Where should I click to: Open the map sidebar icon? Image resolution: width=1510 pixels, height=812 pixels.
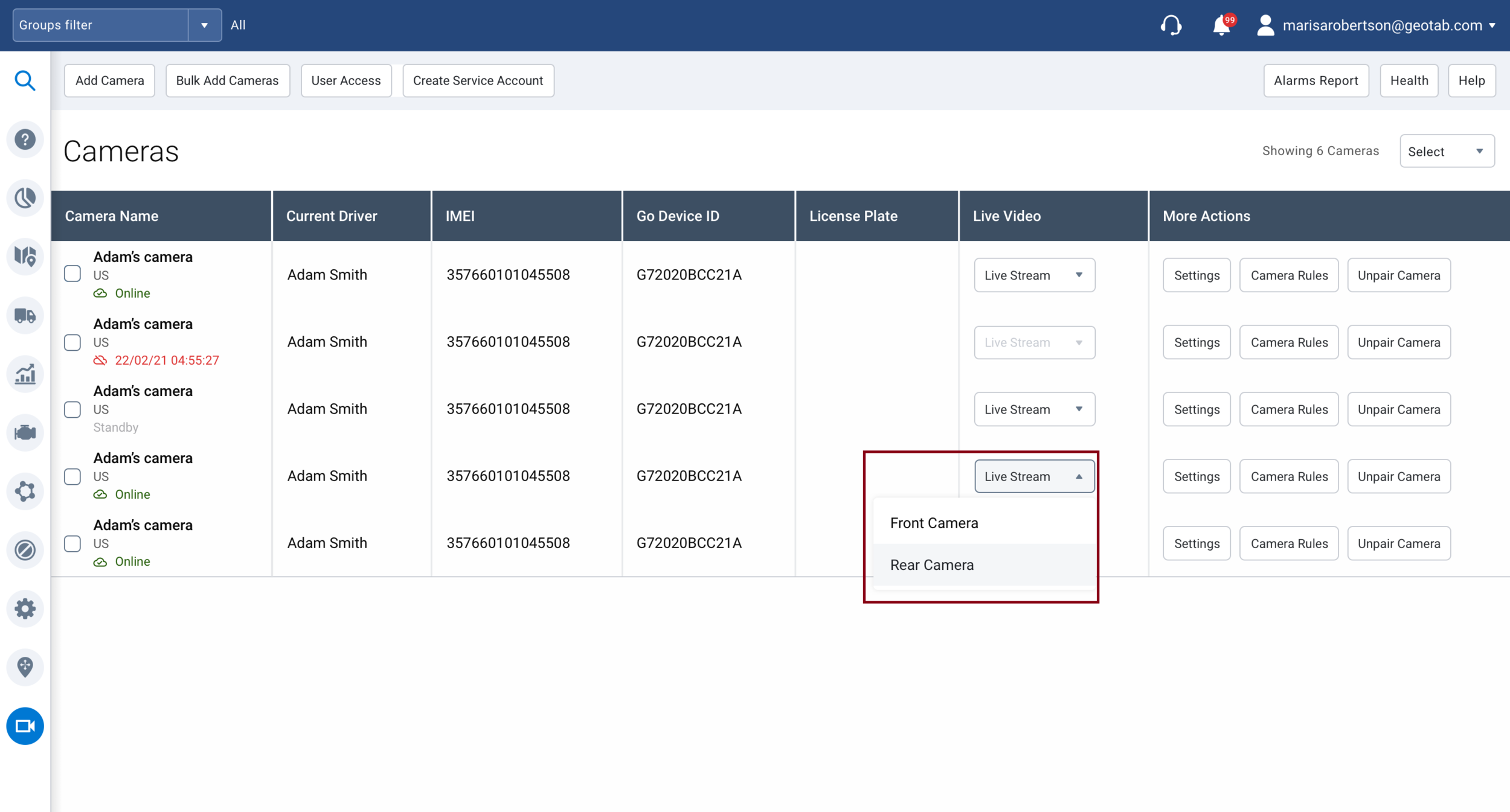[x=25, y=257]
